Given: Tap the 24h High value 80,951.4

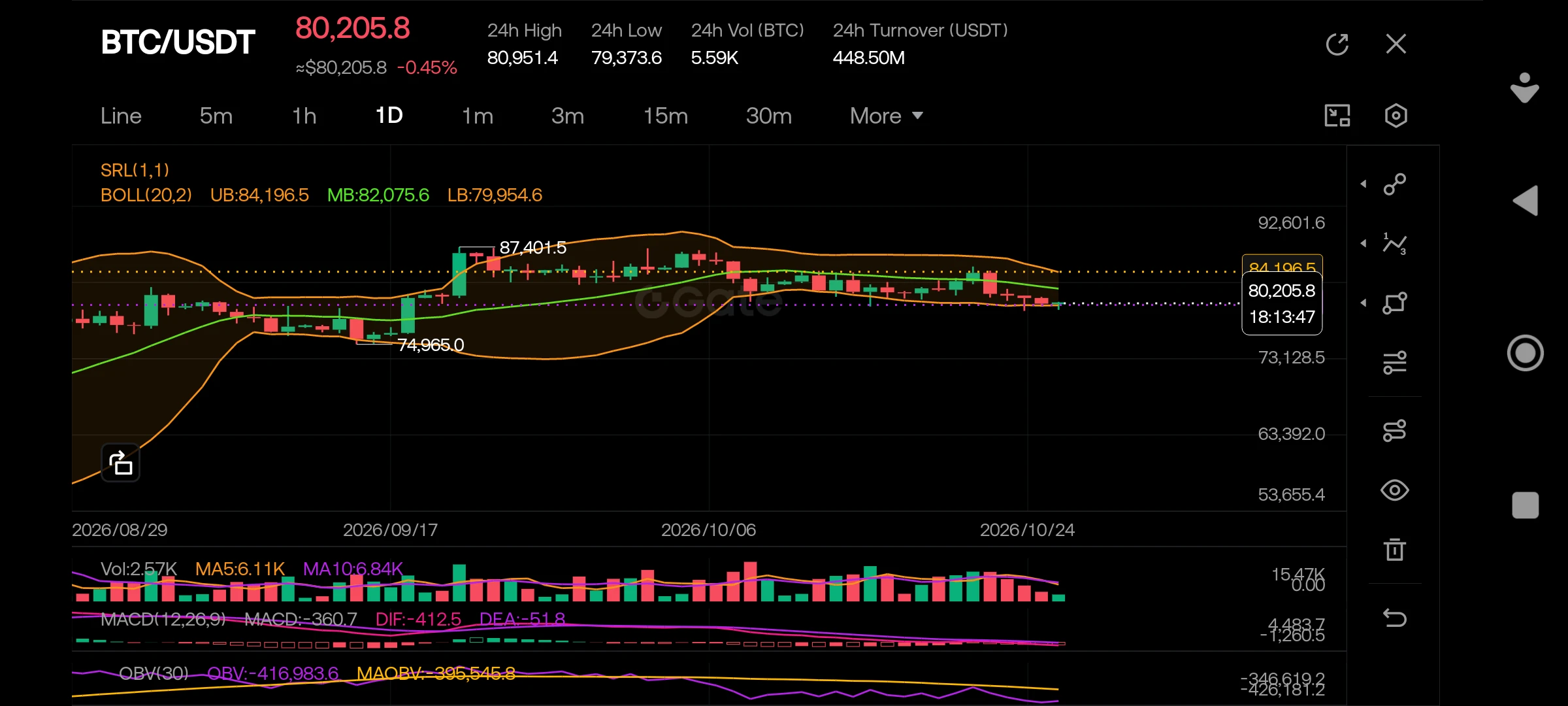Looking at the screenshot, I should click(522, 58).
